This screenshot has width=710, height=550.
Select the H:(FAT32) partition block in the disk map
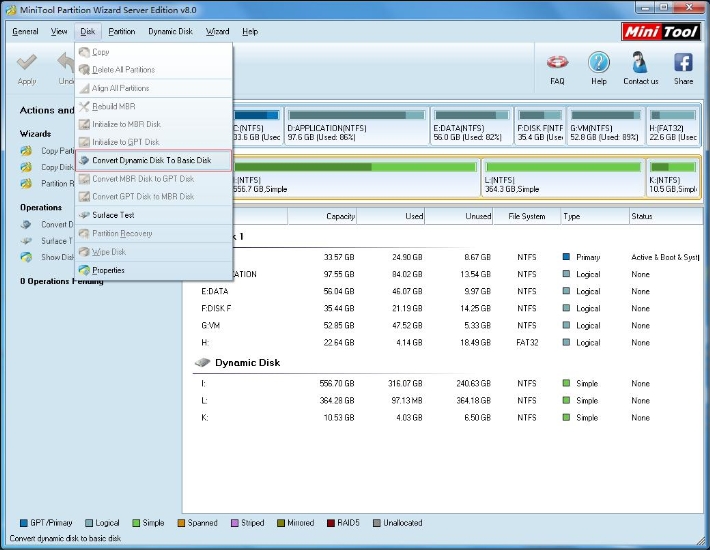[673, 126]
